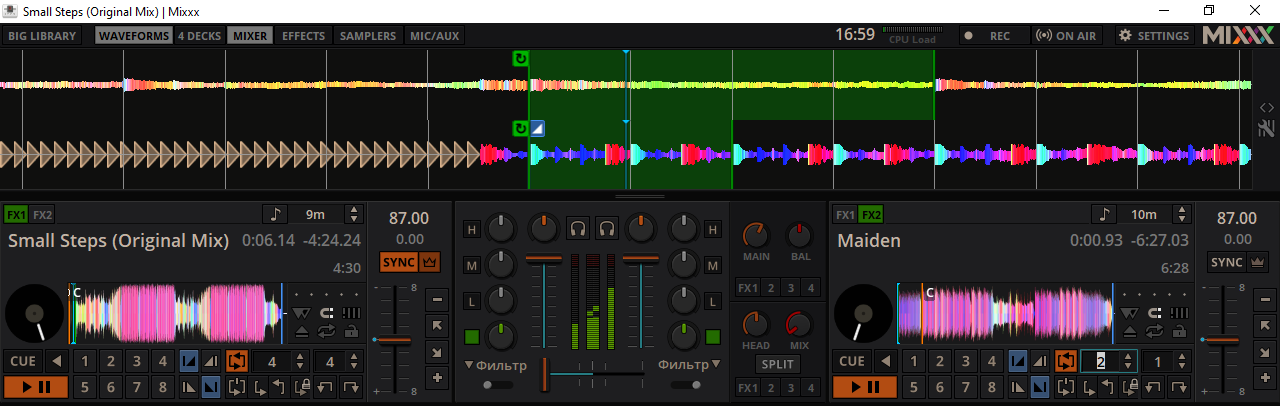Click CUE on Small Steps deck
The image size is (1280, 406).
pos(23,361)
